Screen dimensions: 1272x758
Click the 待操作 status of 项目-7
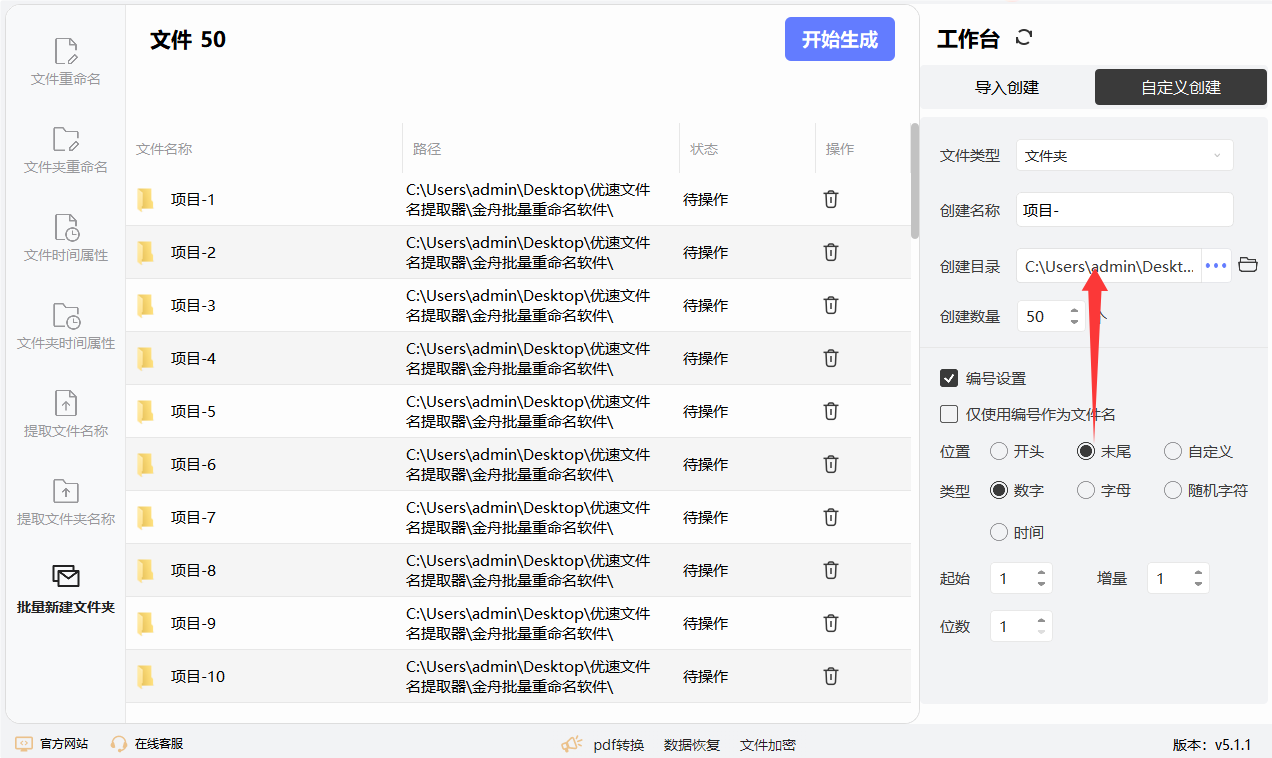coord(706,517)
